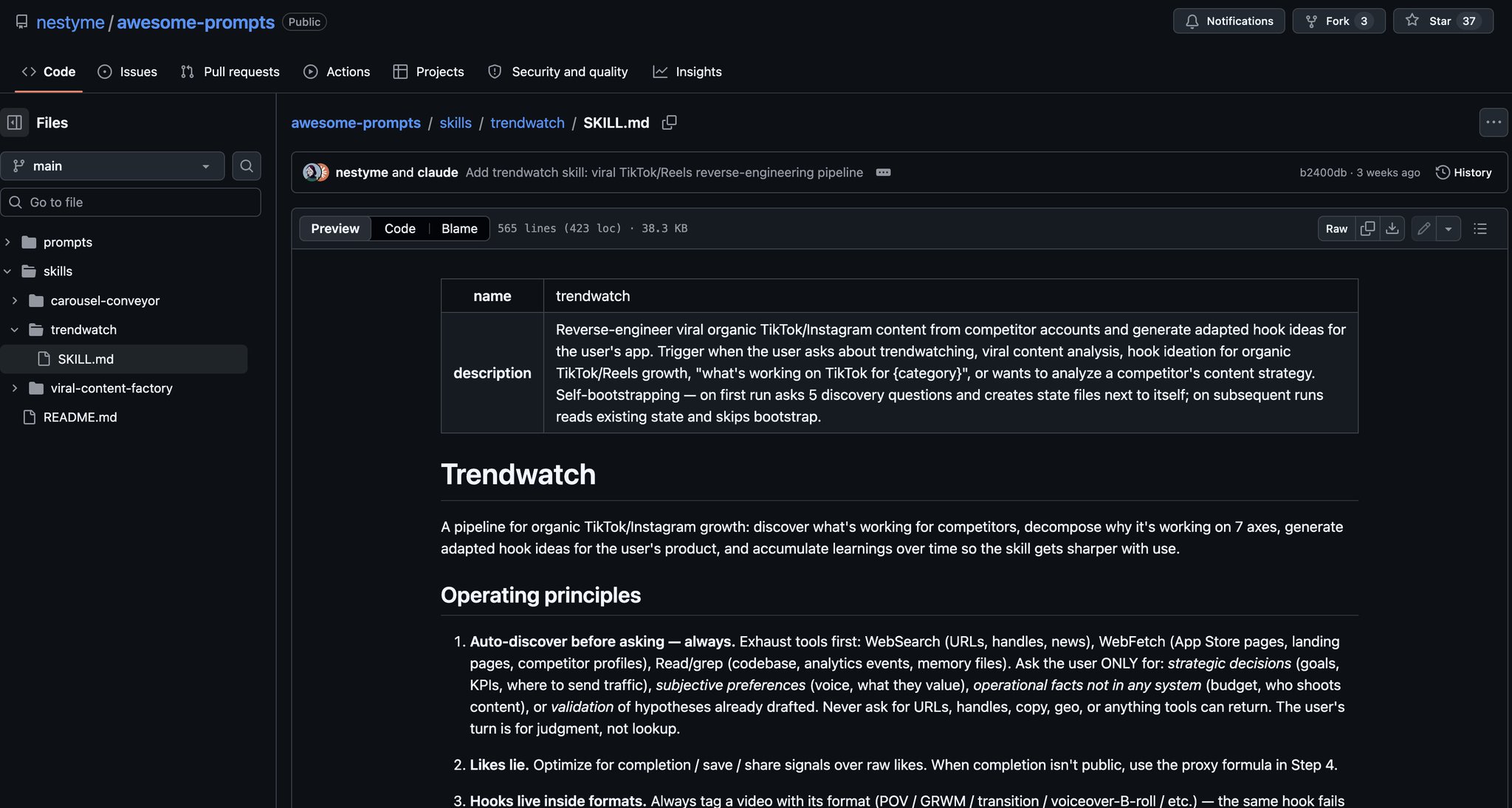1512x808 pixels.
Task: Go to the Insights tab
Action: [687, 72]
